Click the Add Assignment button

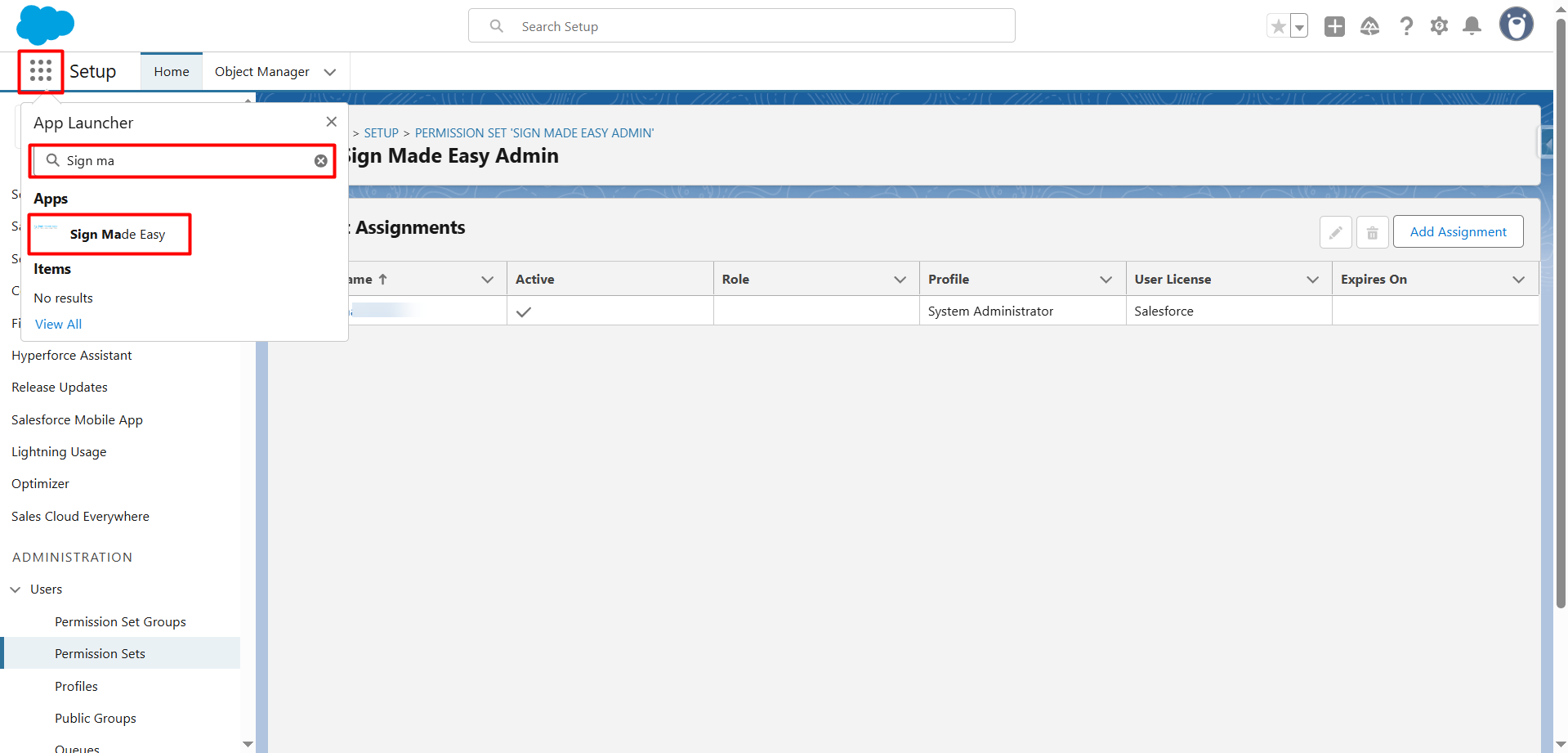(x=1458, y=232)
